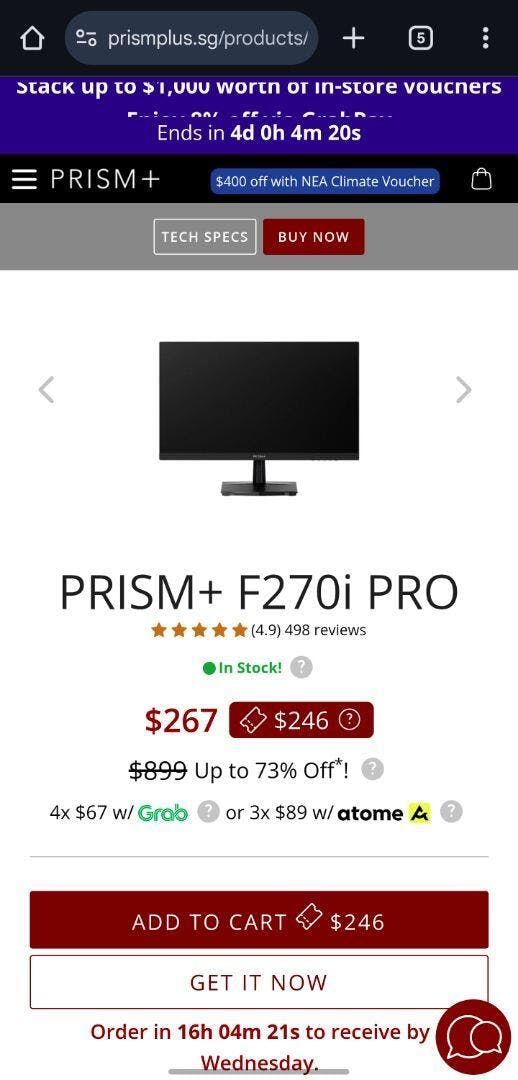518x1080 pixels.
Task: Jump to the TECH SPECS section
Action: point(205,237)
